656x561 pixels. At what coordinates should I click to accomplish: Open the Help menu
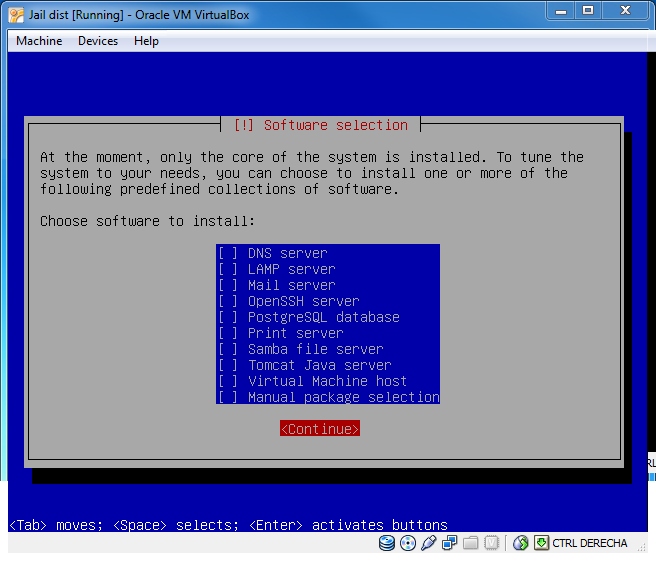point(146,41)
